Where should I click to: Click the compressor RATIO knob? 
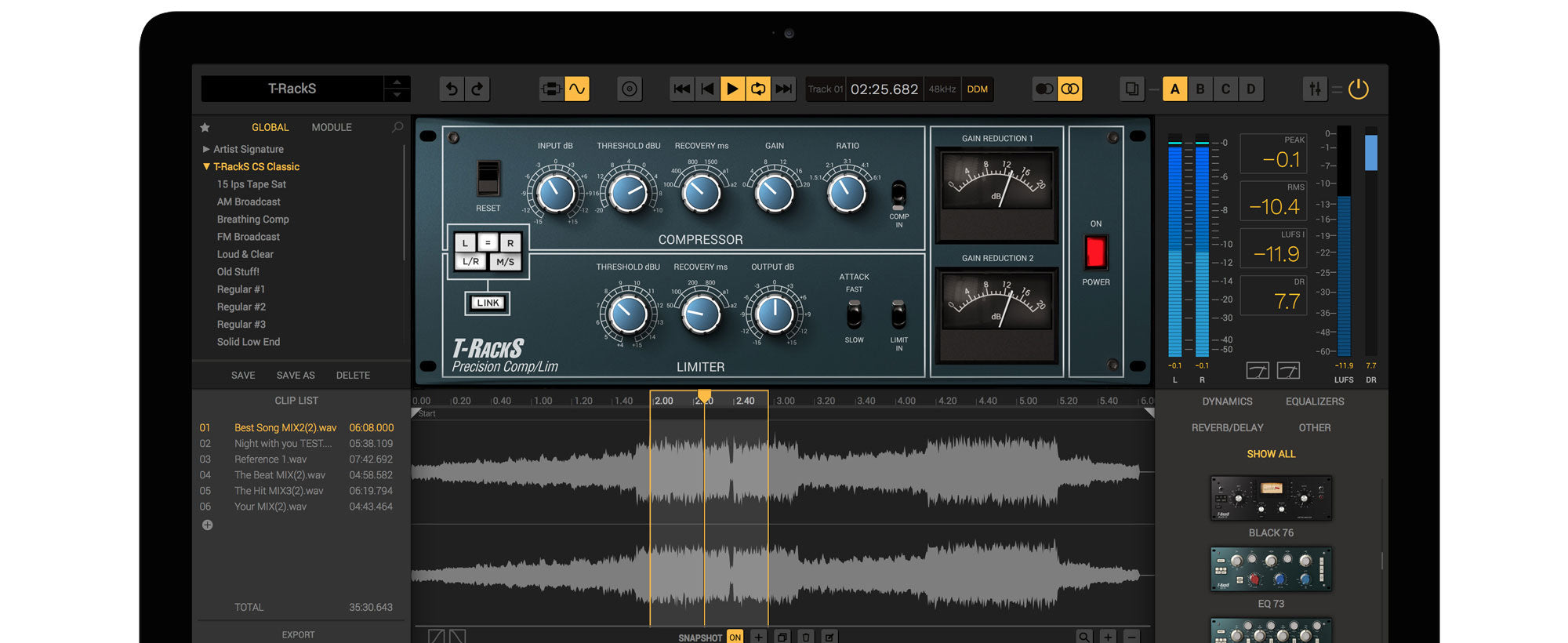click(847, 193)
